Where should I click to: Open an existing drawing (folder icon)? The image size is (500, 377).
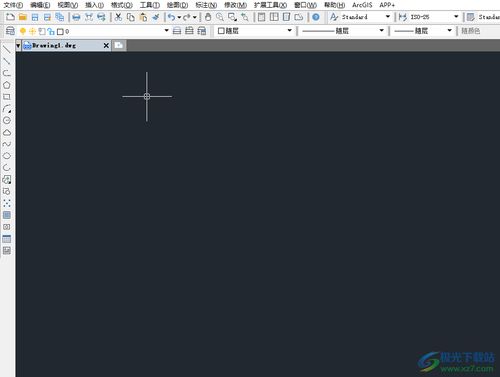(23, 17)
